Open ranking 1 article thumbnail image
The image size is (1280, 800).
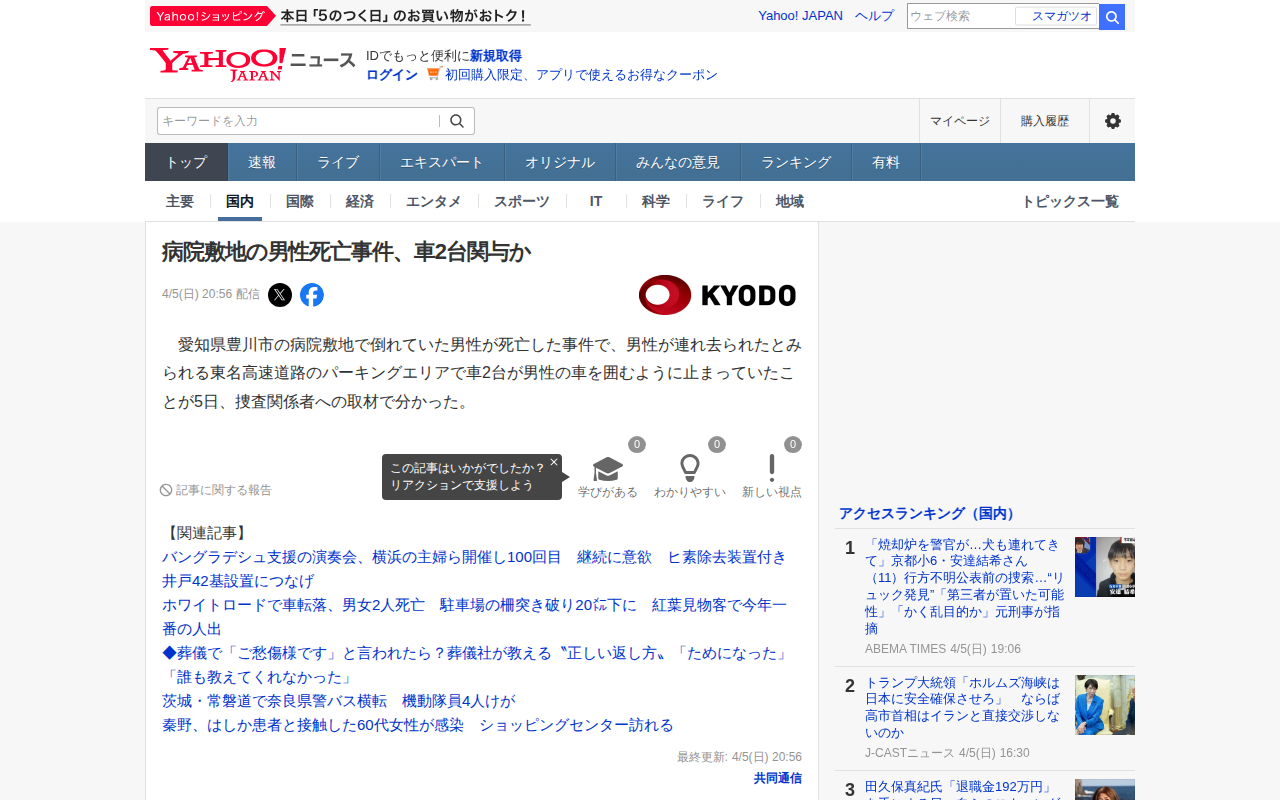pos(1105,567)
